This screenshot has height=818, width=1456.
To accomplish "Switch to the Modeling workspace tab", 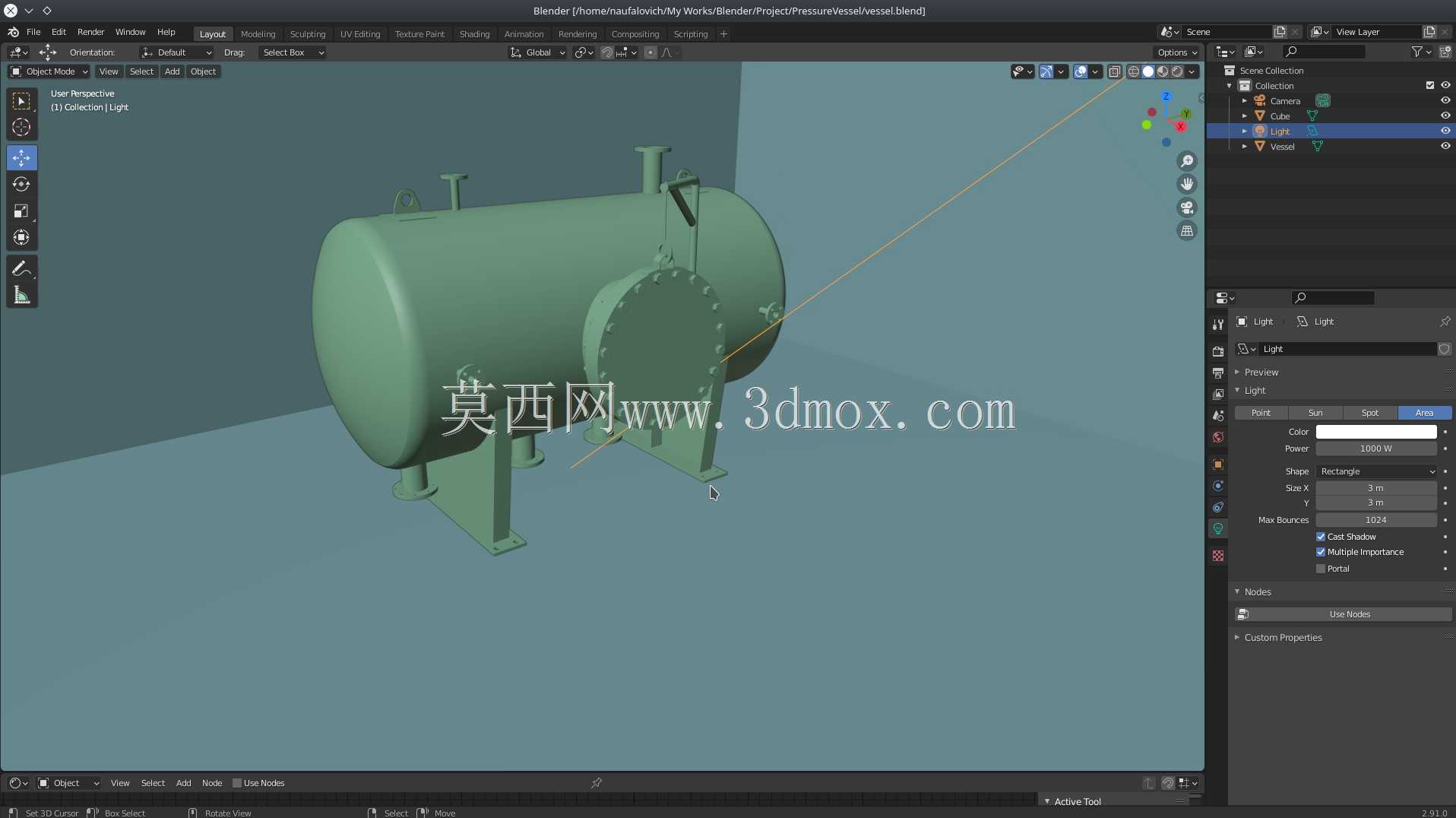I will pyautogui.click(x=258, y=34).
